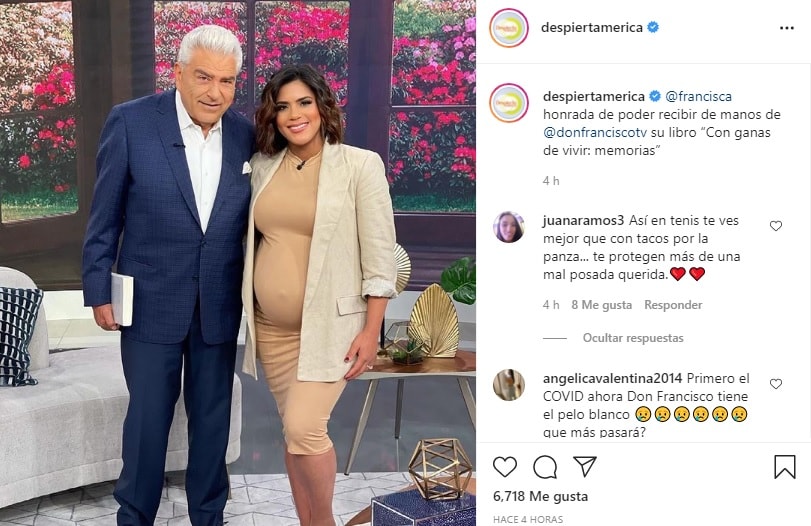This screenshot has width=811, height=526.
Task: Open 6,718 Me gusta likes list
Action: [x=540, y=497]
